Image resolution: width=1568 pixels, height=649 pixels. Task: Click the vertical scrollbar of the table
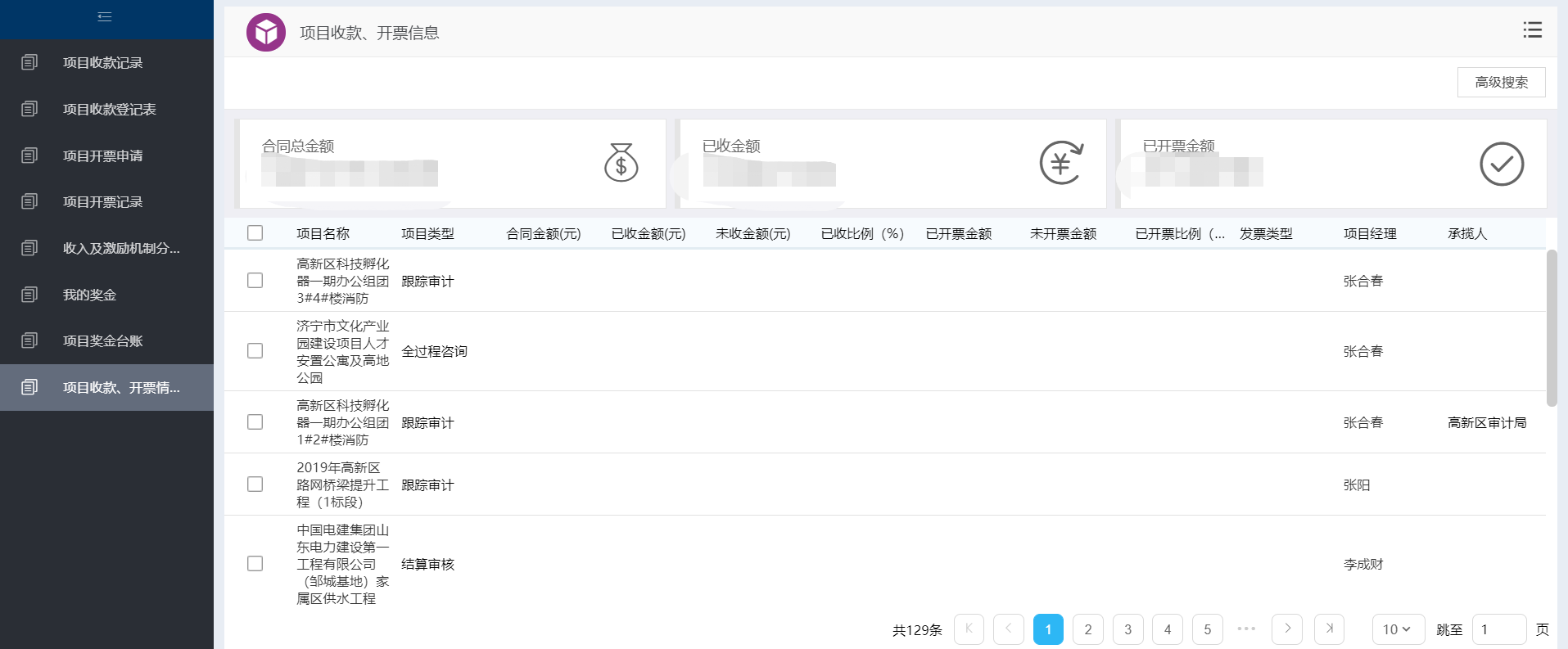click(1552, 328)
